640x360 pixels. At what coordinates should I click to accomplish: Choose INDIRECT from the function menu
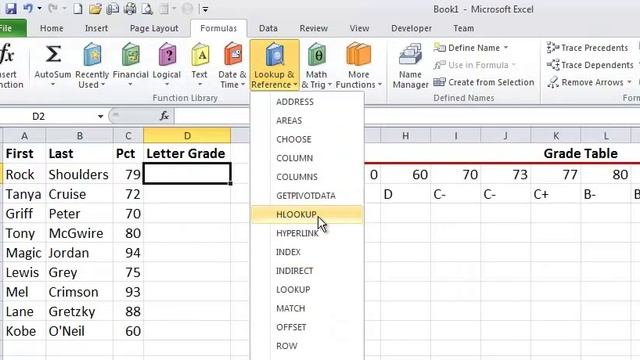pyautogui.click(x=307, y=271)
